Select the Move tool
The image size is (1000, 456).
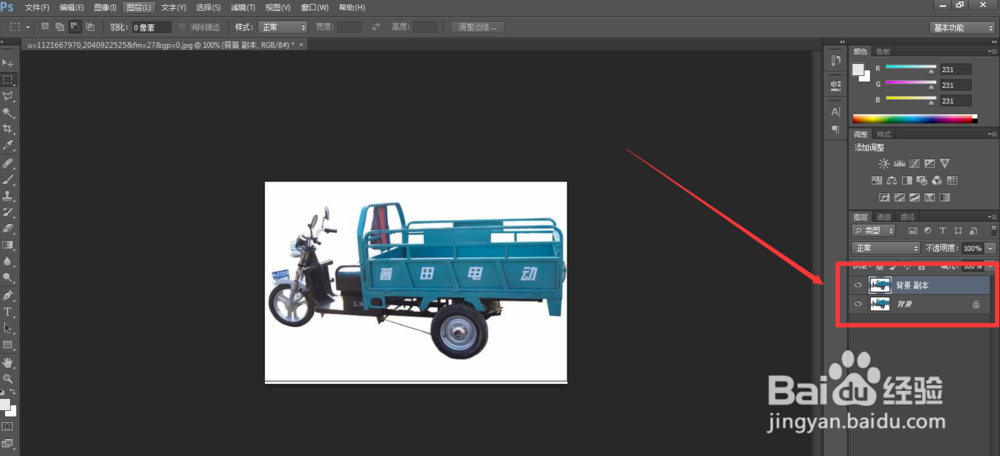pos(8,63)
